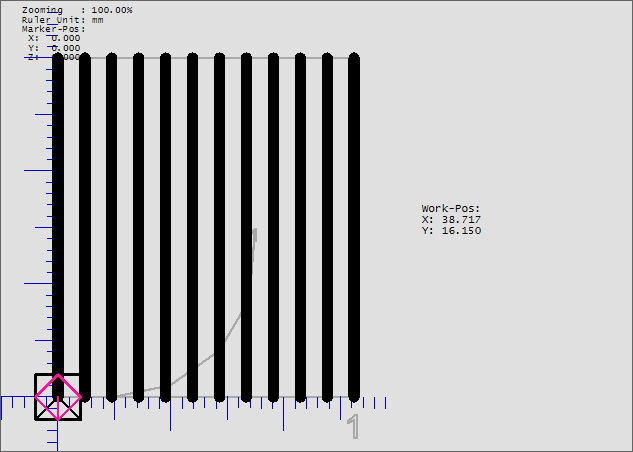The height and width of the screenshot is (452, 633).
Task: Select the first black vertical bar on the left
Action: pyautogui.click(x=58, y=220)
